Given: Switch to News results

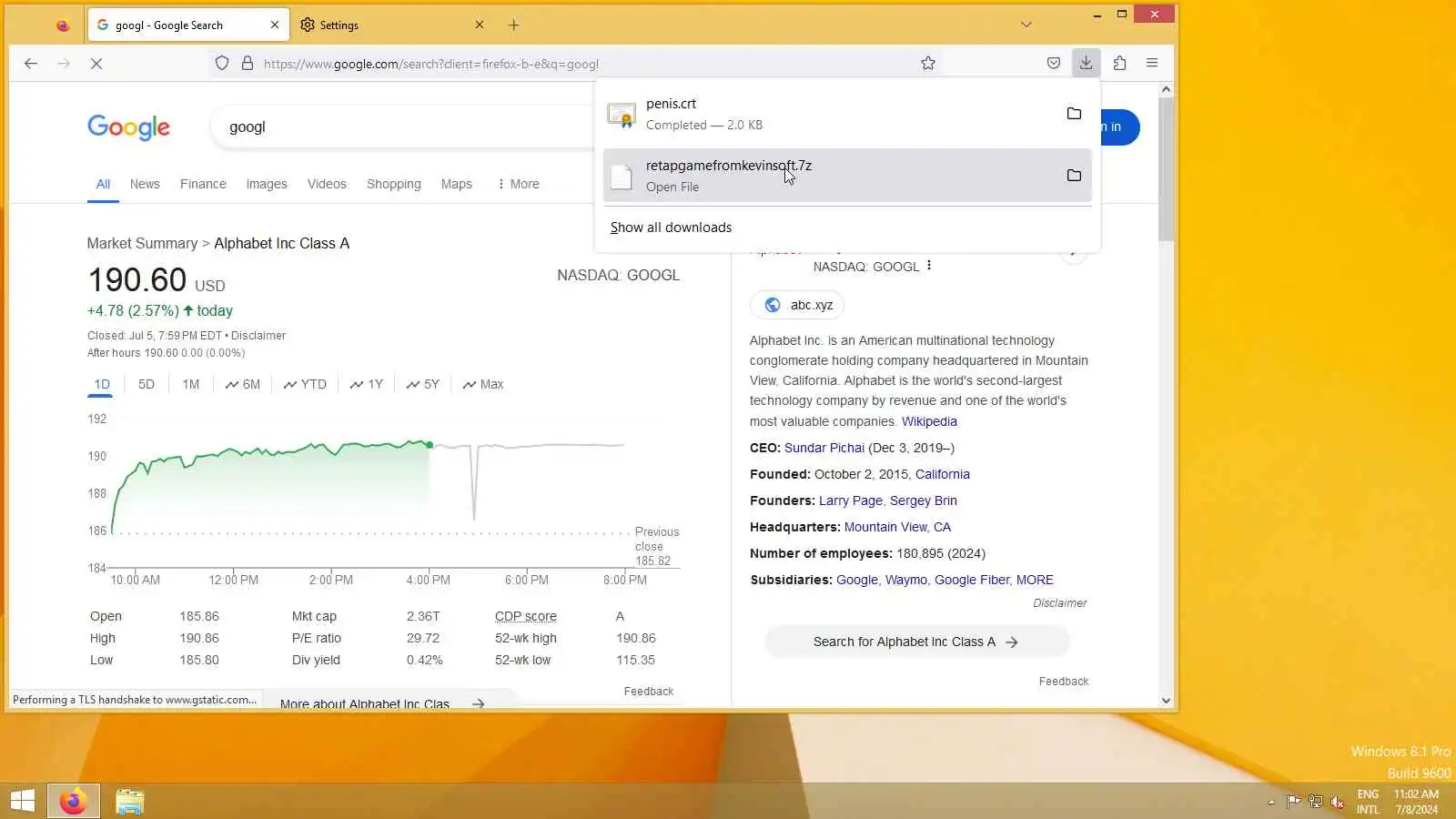Looking at the screenshot, I should [x=145, y=184].
